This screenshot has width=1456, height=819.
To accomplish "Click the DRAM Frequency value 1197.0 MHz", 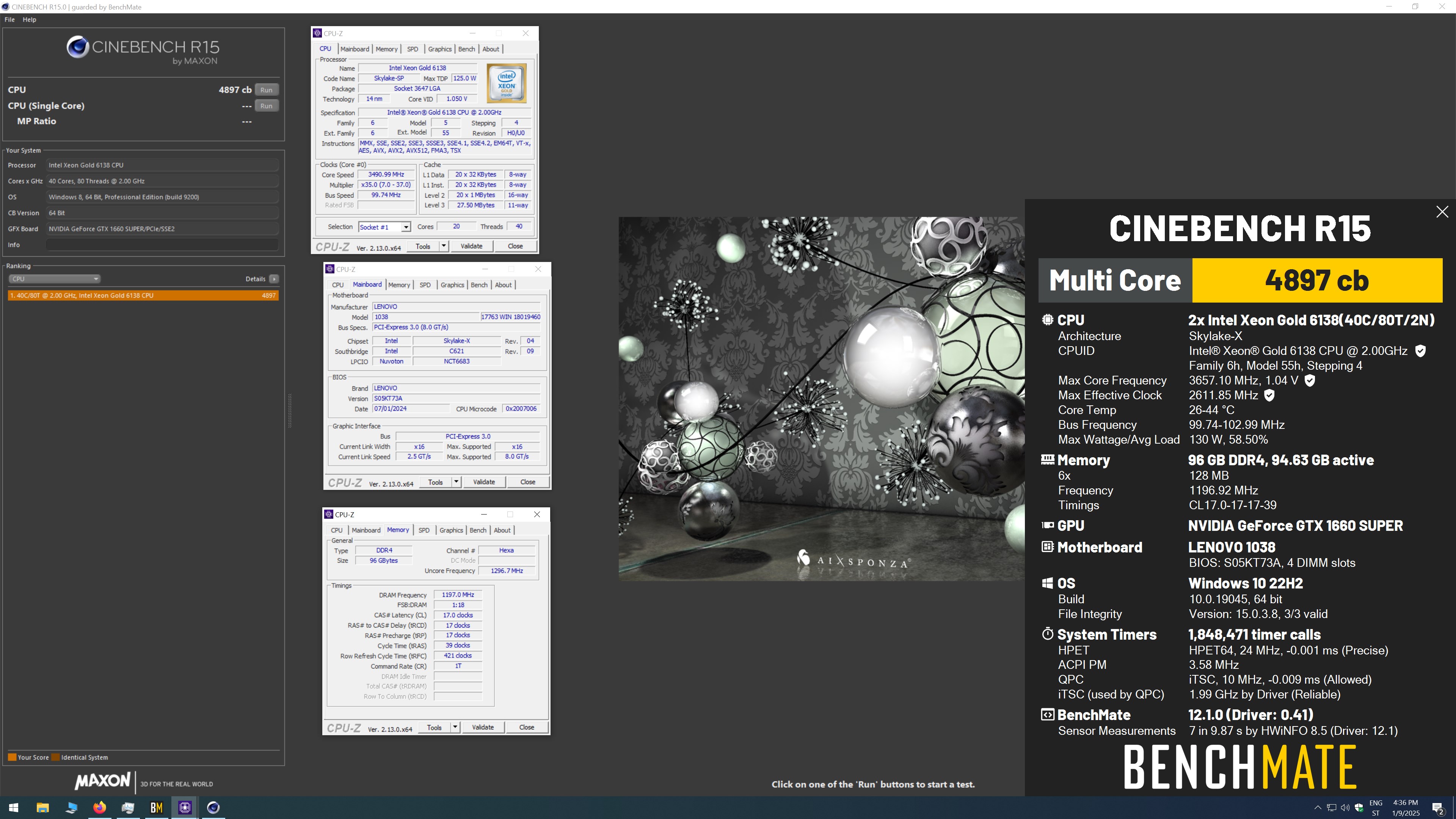I will pyautogui.click(x=458, y=595).
